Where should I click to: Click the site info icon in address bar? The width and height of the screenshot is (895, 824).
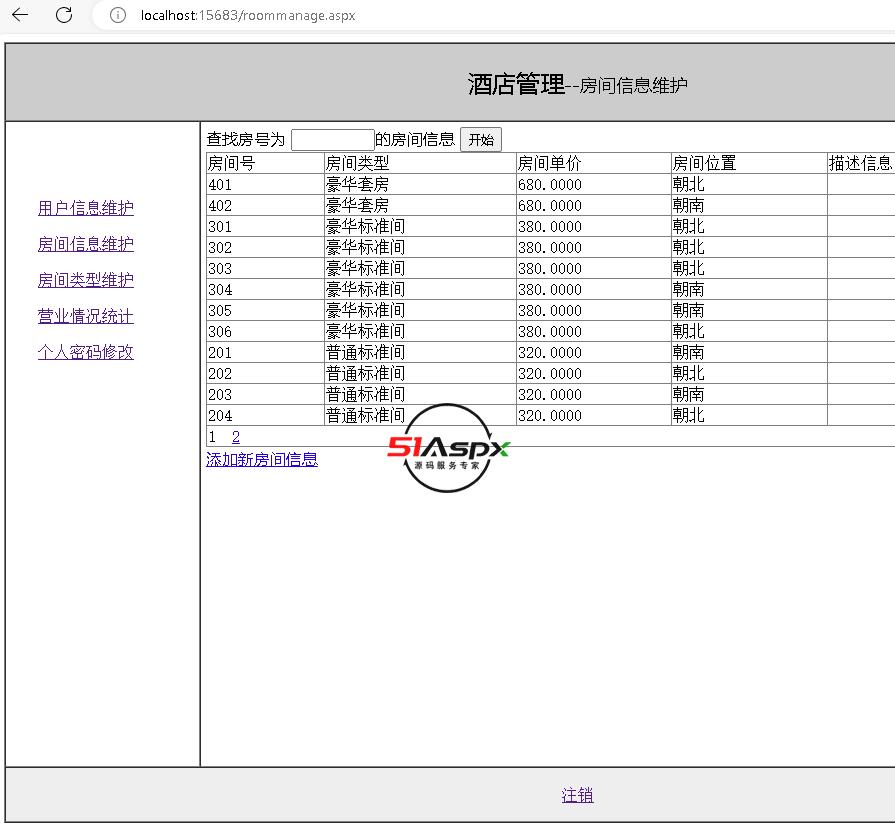point(118,15)
